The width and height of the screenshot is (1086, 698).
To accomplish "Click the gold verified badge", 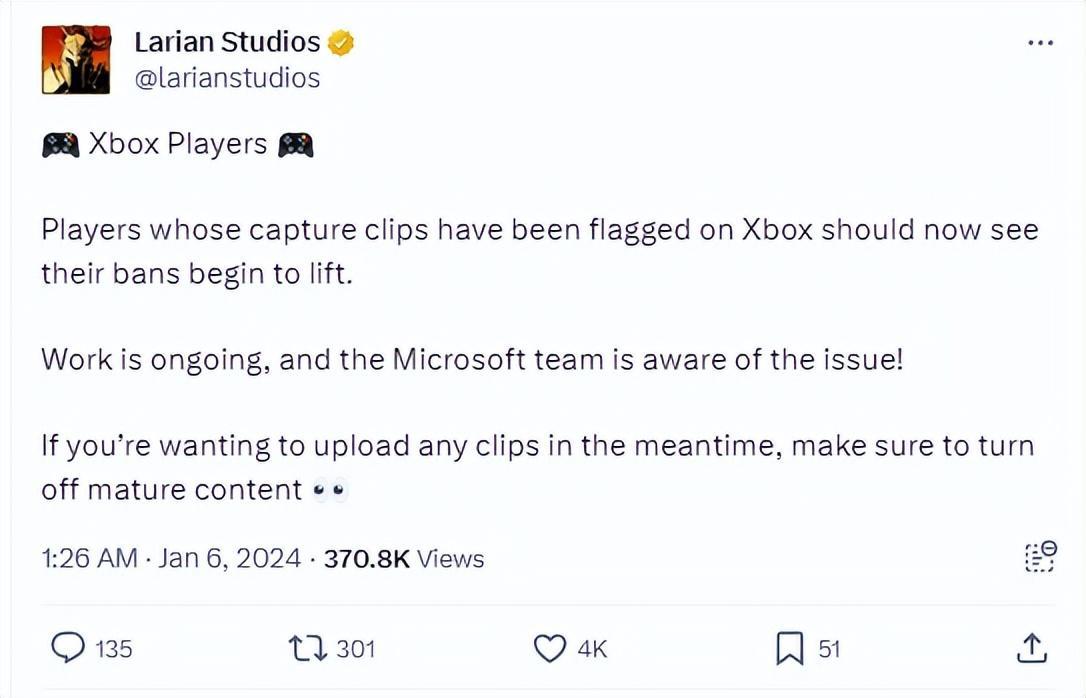I will (341, 43).
